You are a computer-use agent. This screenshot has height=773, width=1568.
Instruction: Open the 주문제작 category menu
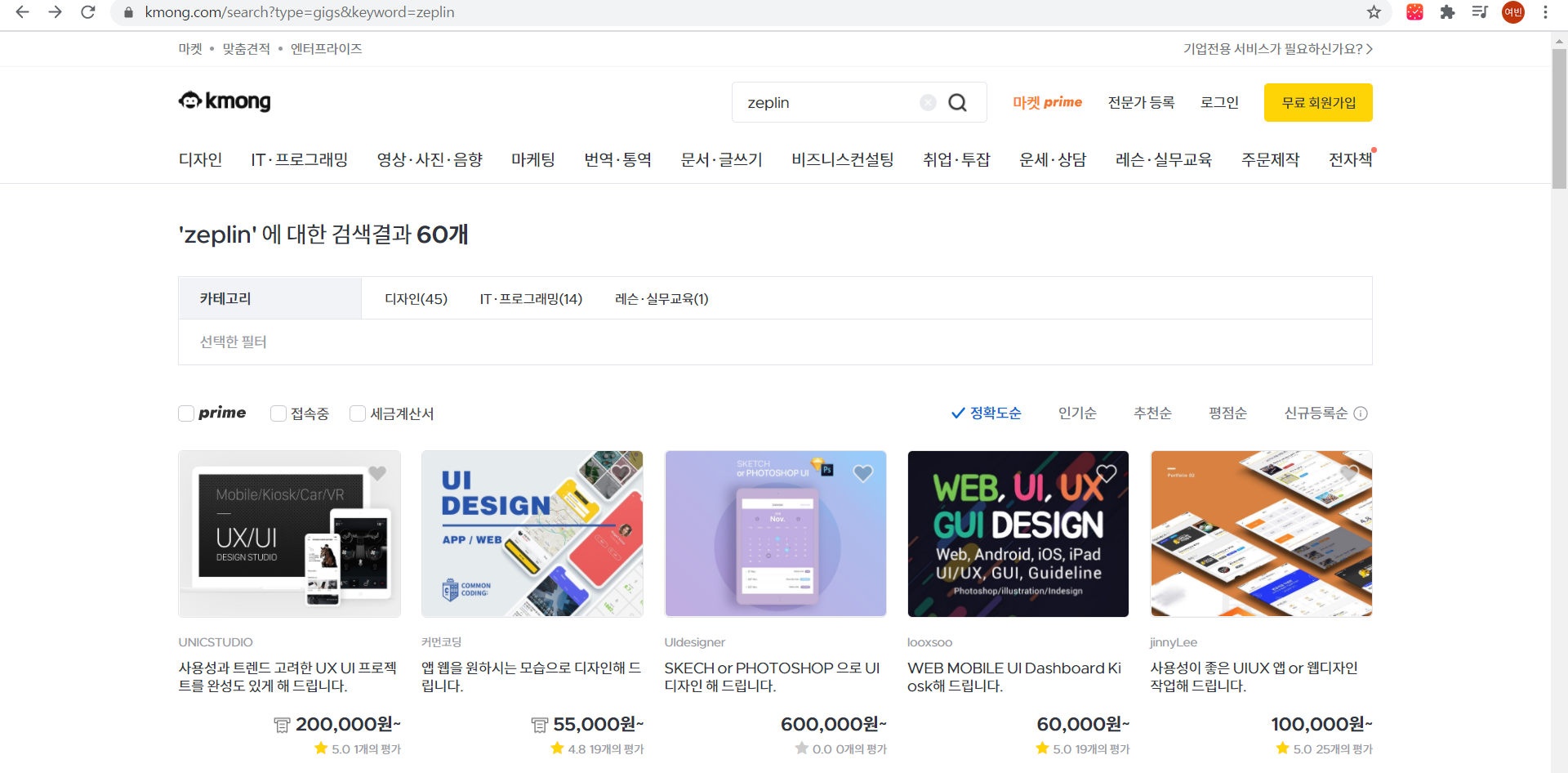pos(1270,159)
